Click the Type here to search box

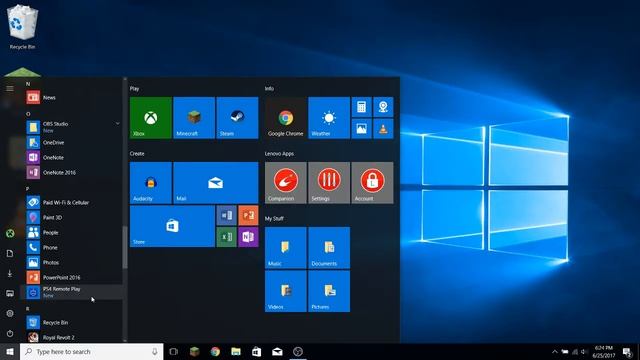click(91, 351)
